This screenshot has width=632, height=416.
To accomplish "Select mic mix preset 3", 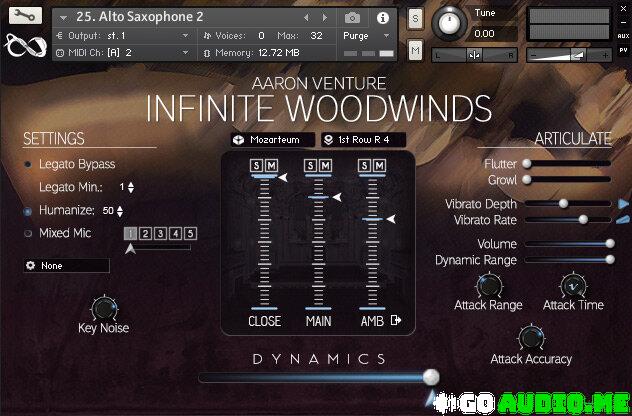I will tap(160, 233).
